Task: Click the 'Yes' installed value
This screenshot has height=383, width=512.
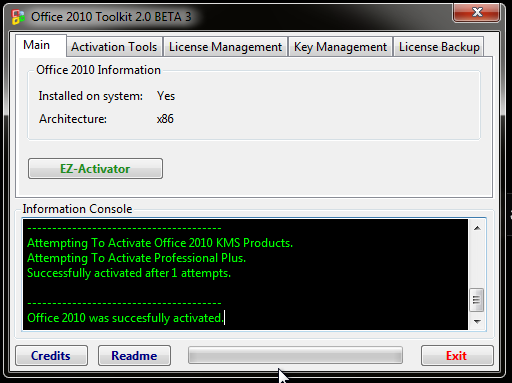Action: pyautogui.click(x=166, y=96)
